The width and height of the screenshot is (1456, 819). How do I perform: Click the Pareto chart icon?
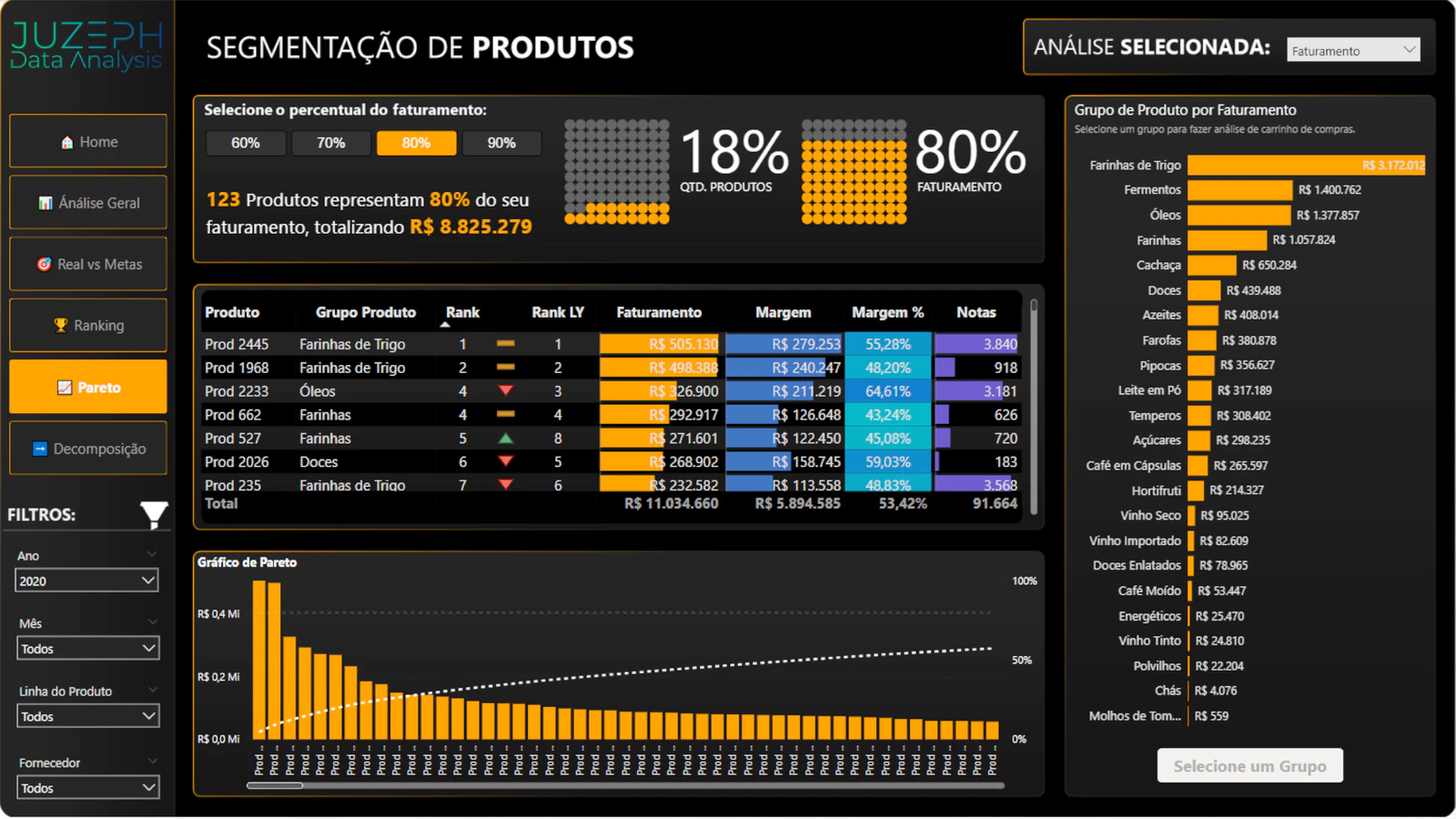point(65,388)
